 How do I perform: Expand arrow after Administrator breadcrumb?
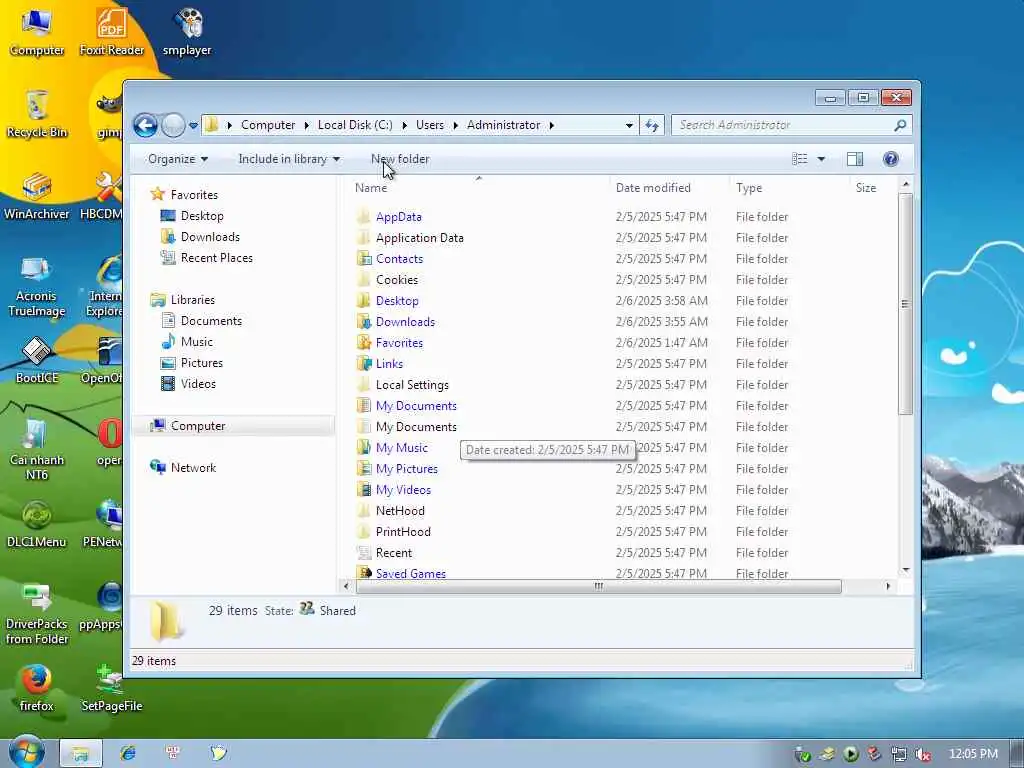[x=552, y=125]
